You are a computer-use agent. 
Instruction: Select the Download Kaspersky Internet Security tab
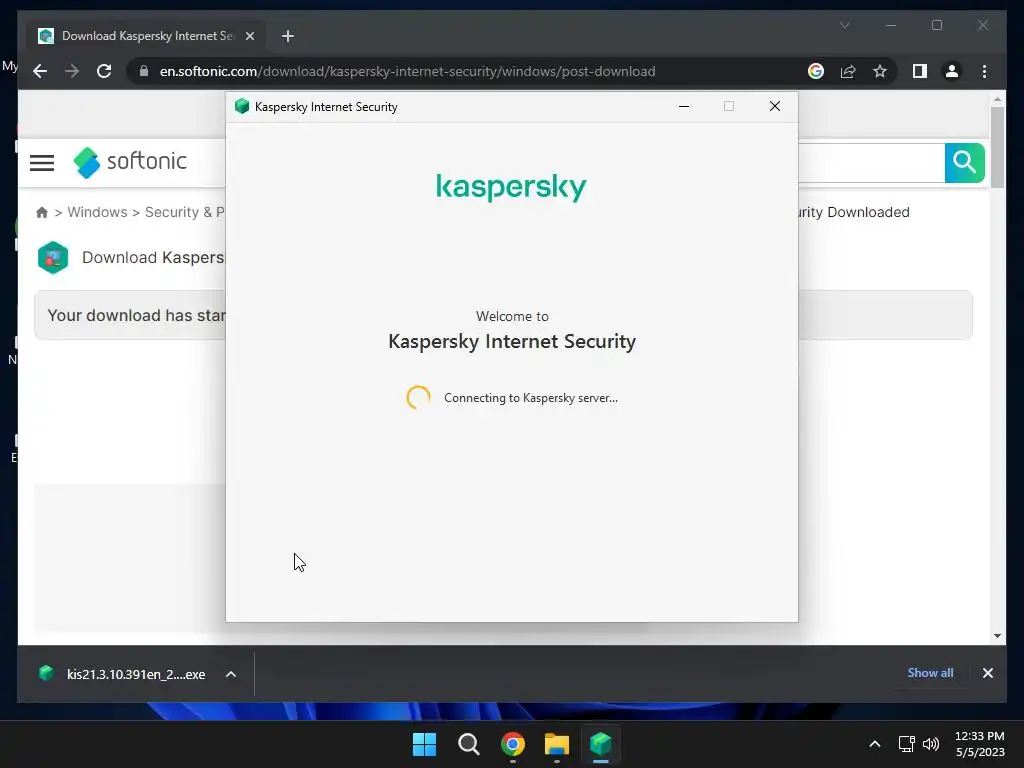pos(146,36)
